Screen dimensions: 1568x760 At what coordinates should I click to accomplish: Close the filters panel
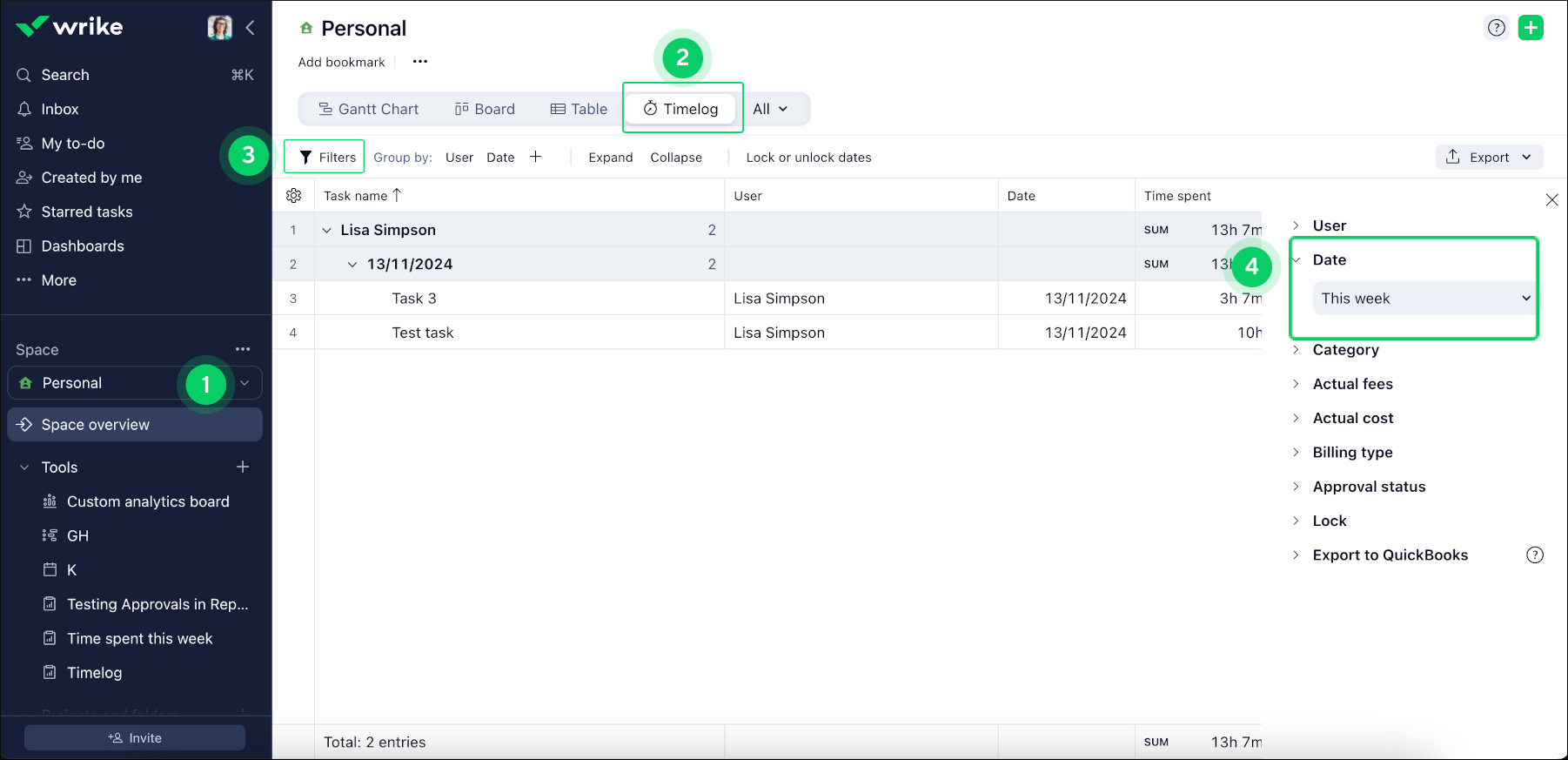1551,200
